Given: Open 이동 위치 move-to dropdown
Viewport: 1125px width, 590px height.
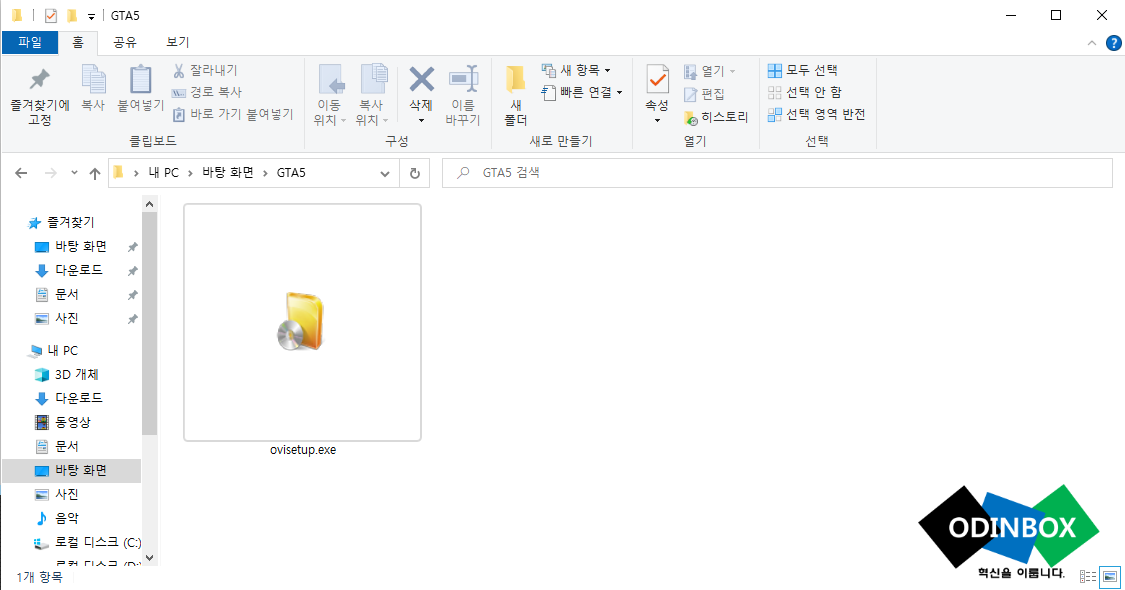Looking at the screenshot, I should [330, 96].
